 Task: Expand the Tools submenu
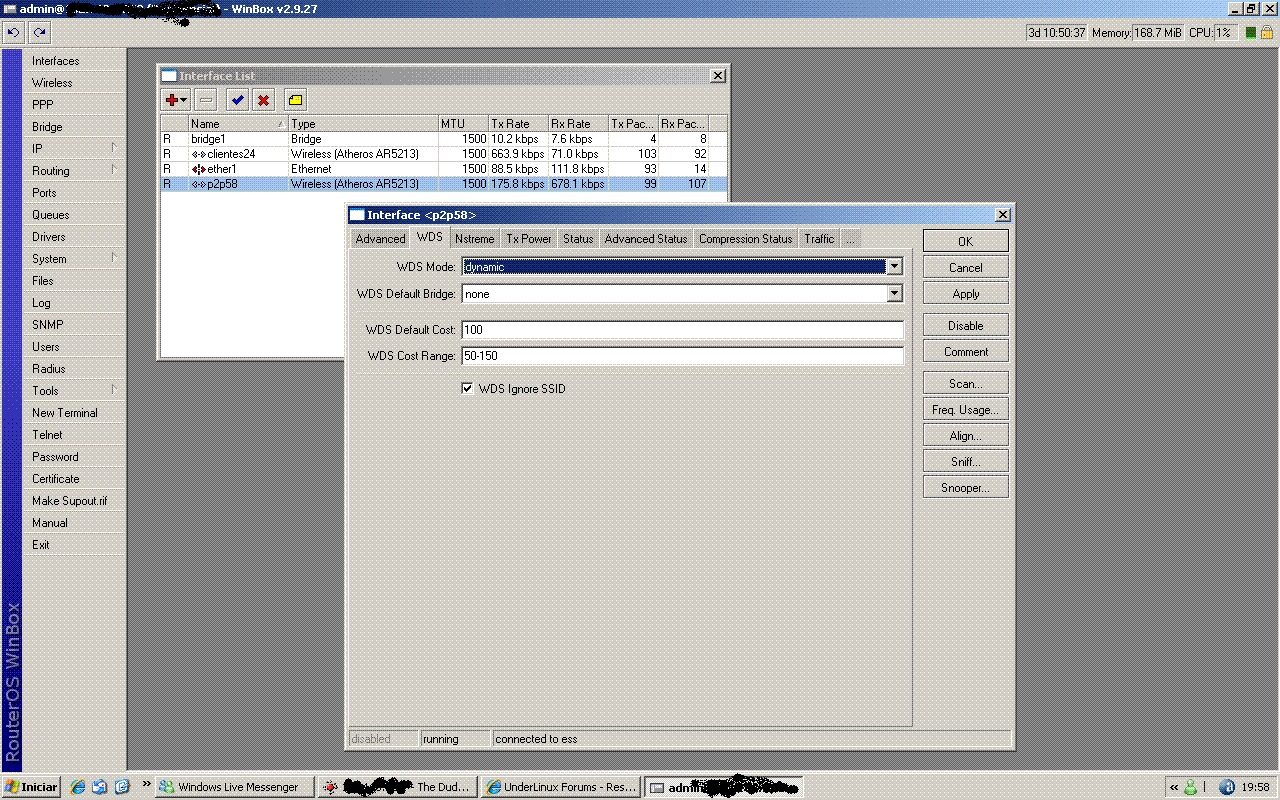click(113, 390)
